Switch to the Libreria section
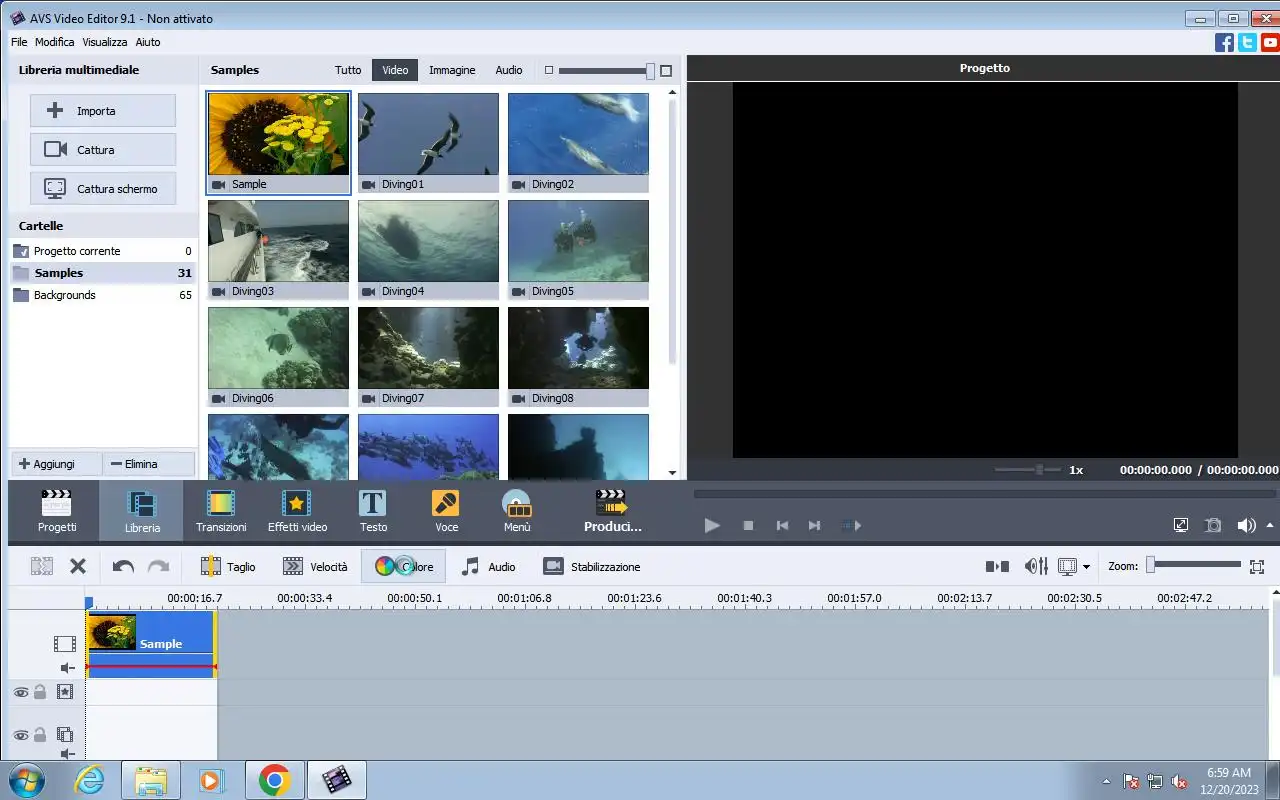 142,511
